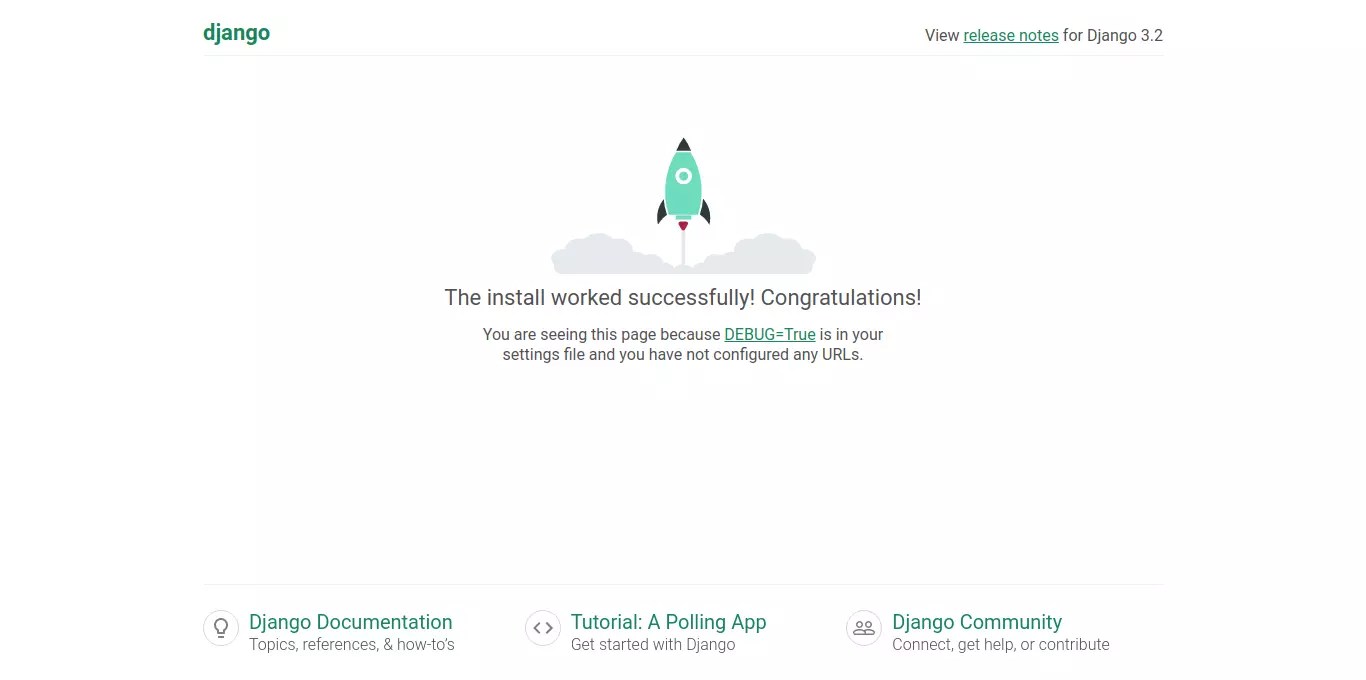Click 'Get started with Django' text
Screen dimensions: 1366x680
tap(653, 645)
